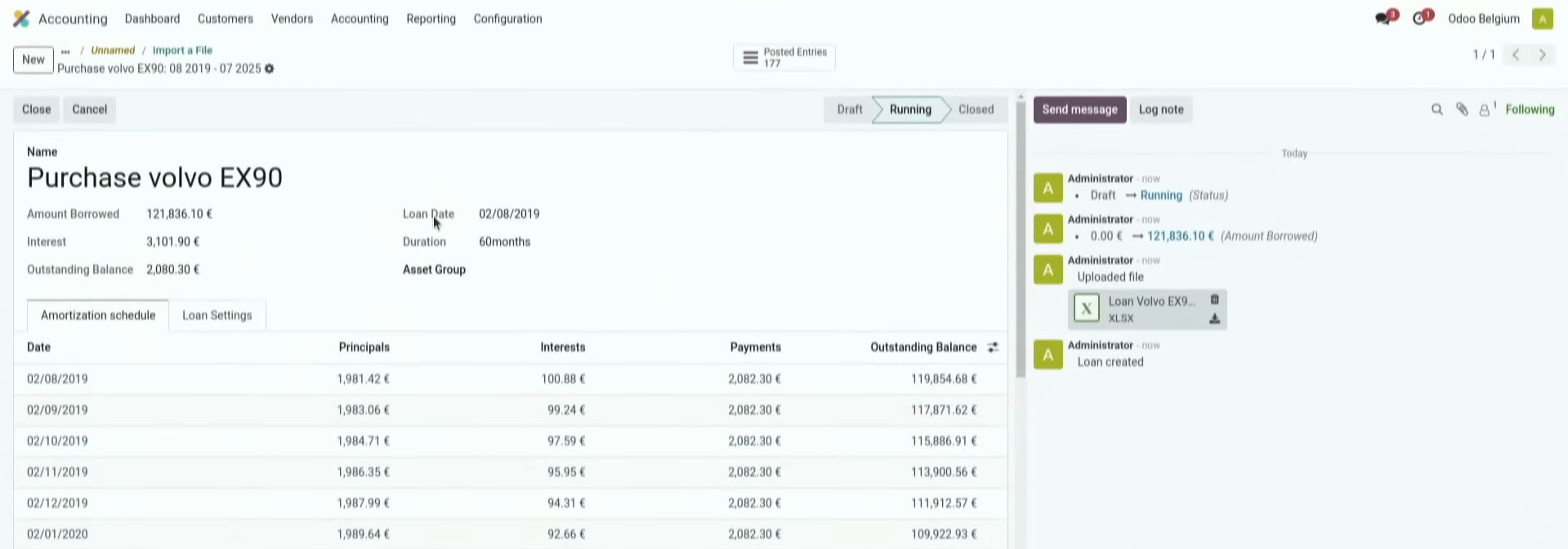Switch company via Odoo Belgium
The image size is (1568, 549).
coord(1483,19)
